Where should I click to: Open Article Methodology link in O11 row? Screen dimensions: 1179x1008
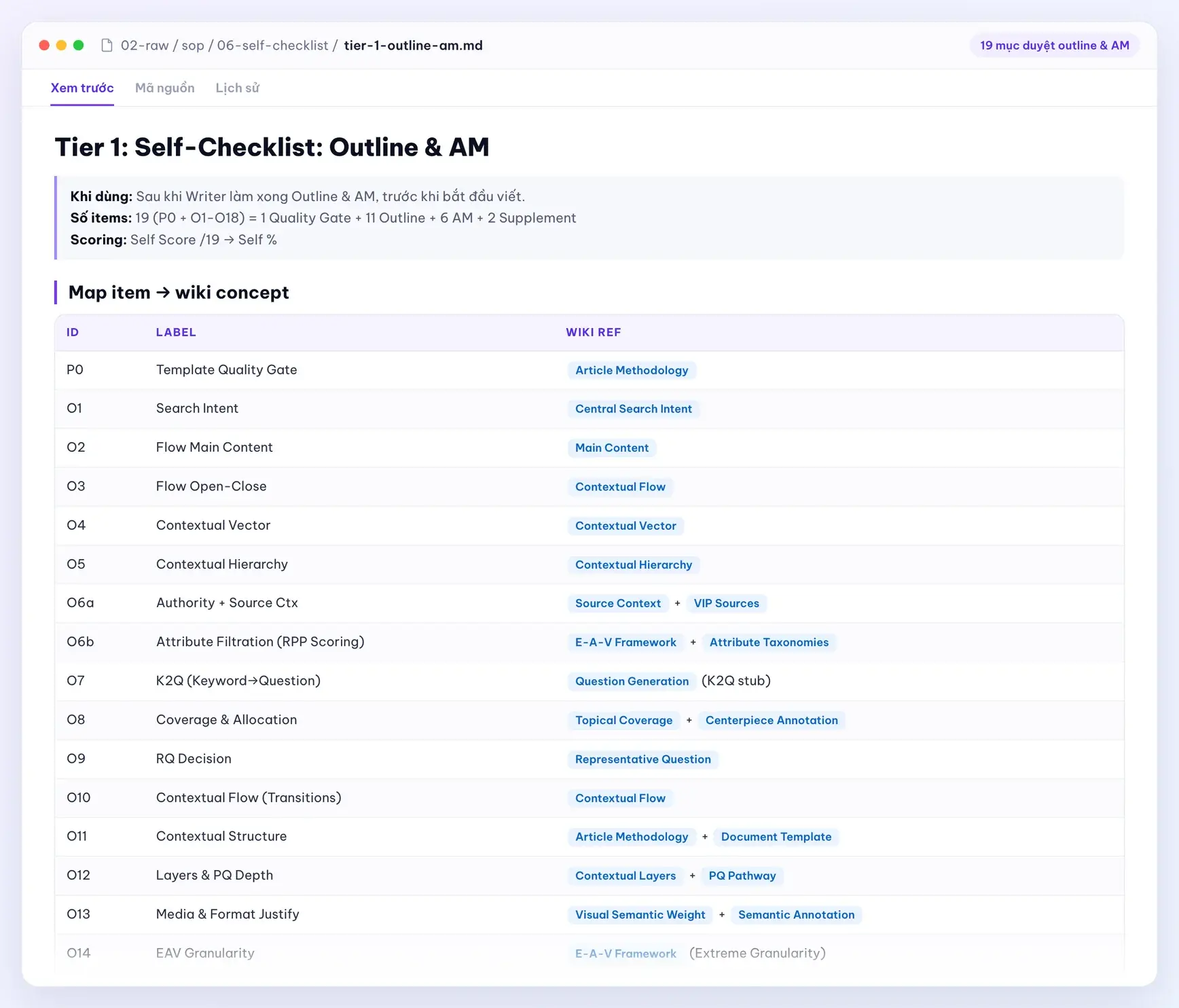coord(632,837)
